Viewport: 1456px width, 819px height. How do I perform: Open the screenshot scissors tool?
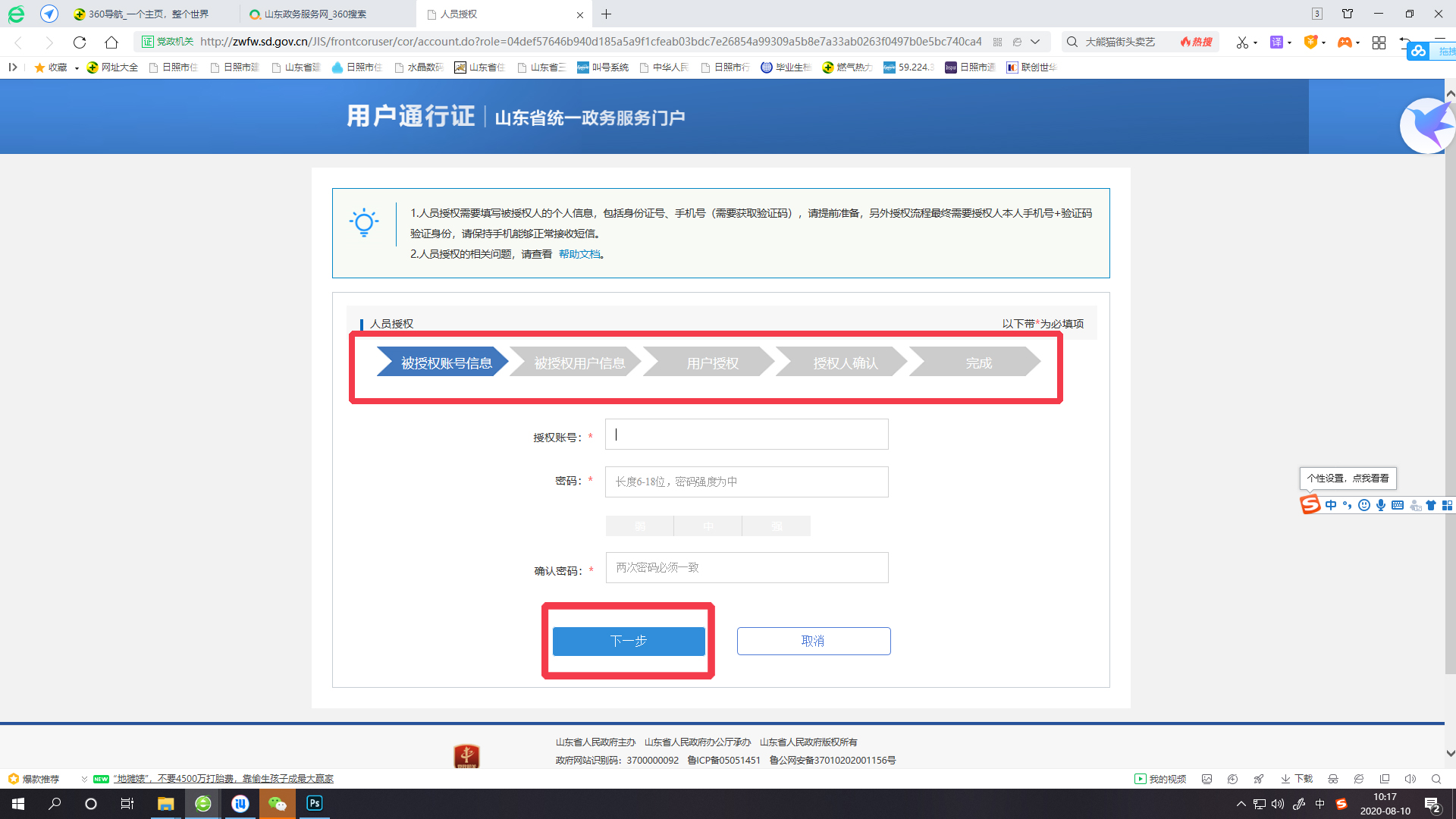(x=1242, y=42)
